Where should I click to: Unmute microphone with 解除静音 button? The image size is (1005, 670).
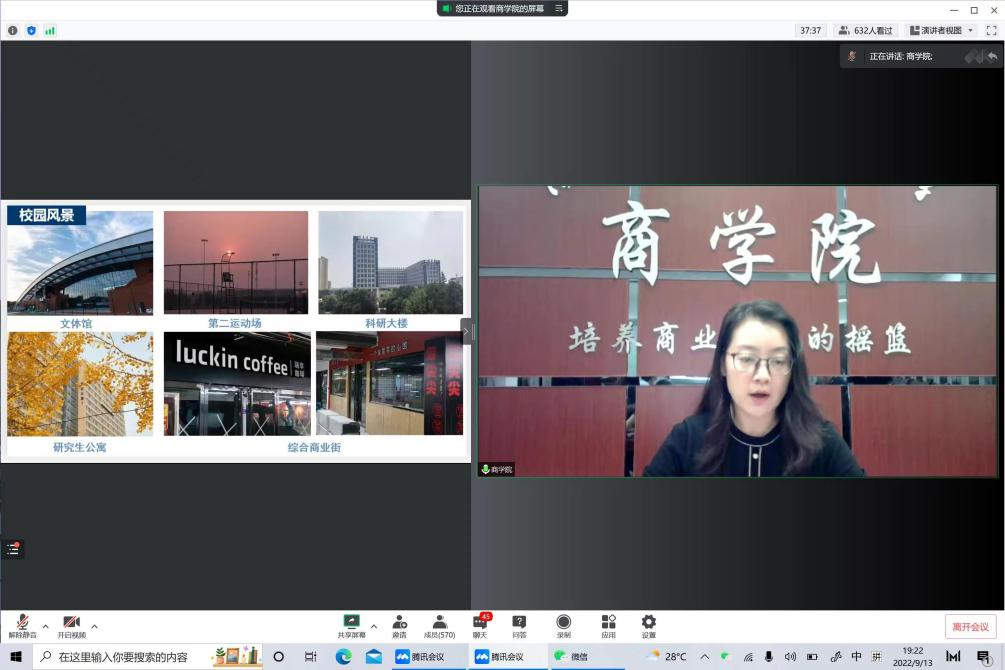click(22, 626)
